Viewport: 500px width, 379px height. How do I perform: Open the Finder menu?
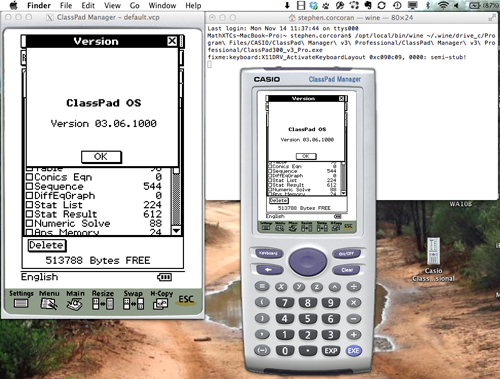(39, 5)
